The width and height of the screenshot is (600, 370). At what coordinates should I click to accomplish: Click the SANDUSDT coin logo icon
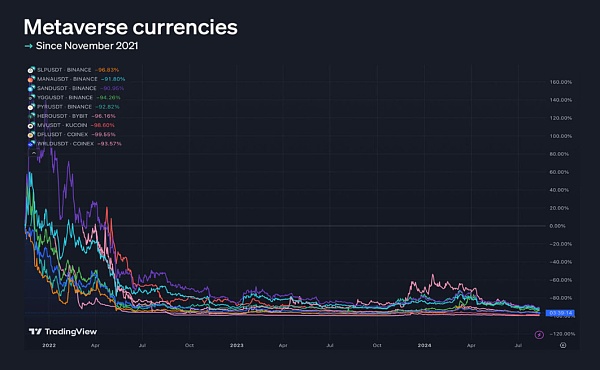(31, 88)
